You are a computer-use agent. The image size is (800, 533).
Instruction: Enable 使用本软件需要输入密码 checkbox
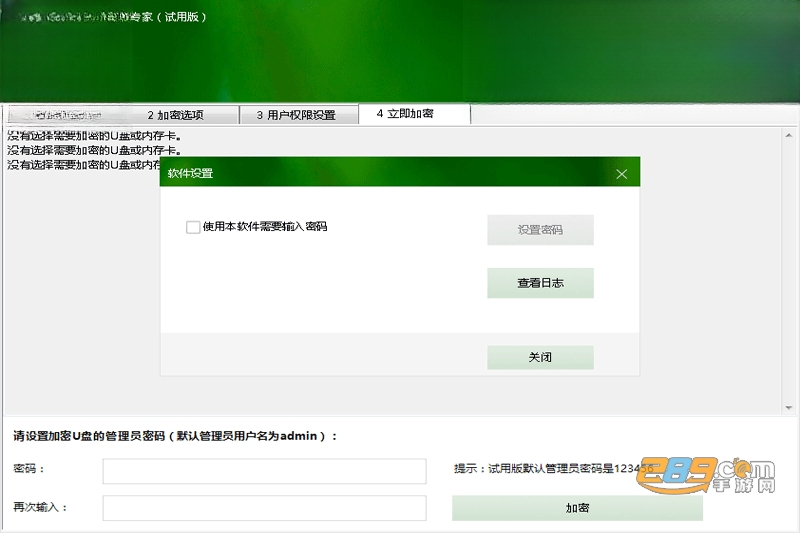point(193,227)
